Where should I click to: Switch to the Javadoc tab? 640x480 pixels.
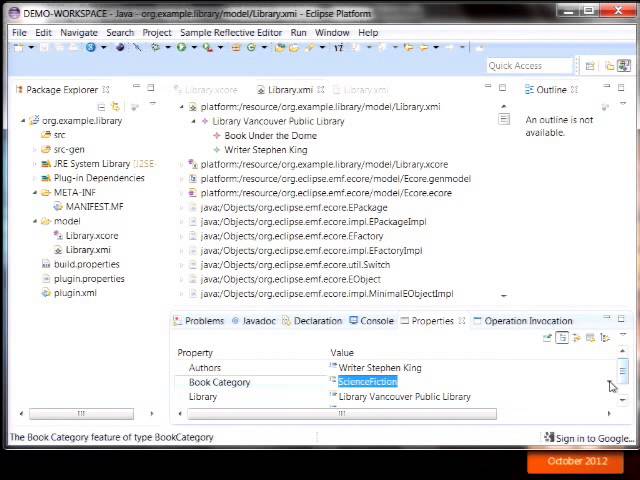(254, 321)
